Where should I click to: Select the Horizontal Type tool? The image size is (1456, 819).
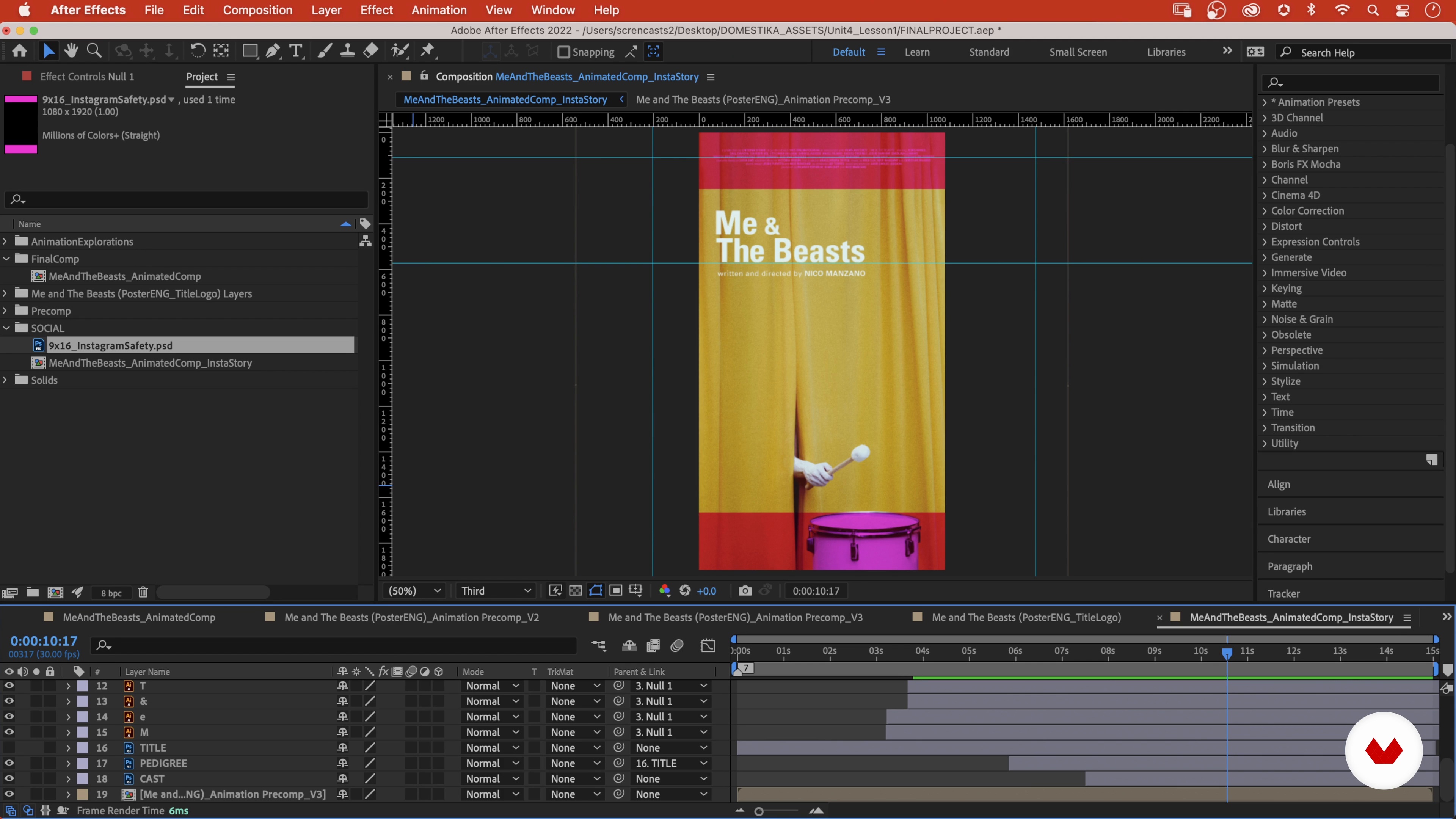pos(296,52)
